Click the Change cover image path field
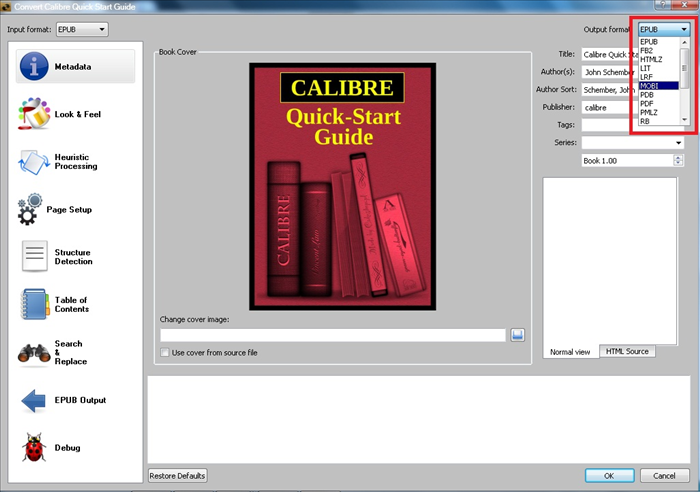The image size is (700, 492). click(333, 335)
